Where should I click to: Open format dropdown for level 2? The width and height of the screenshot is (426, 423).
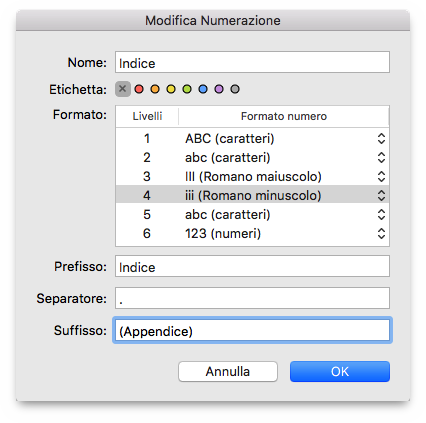coord(381,158)
